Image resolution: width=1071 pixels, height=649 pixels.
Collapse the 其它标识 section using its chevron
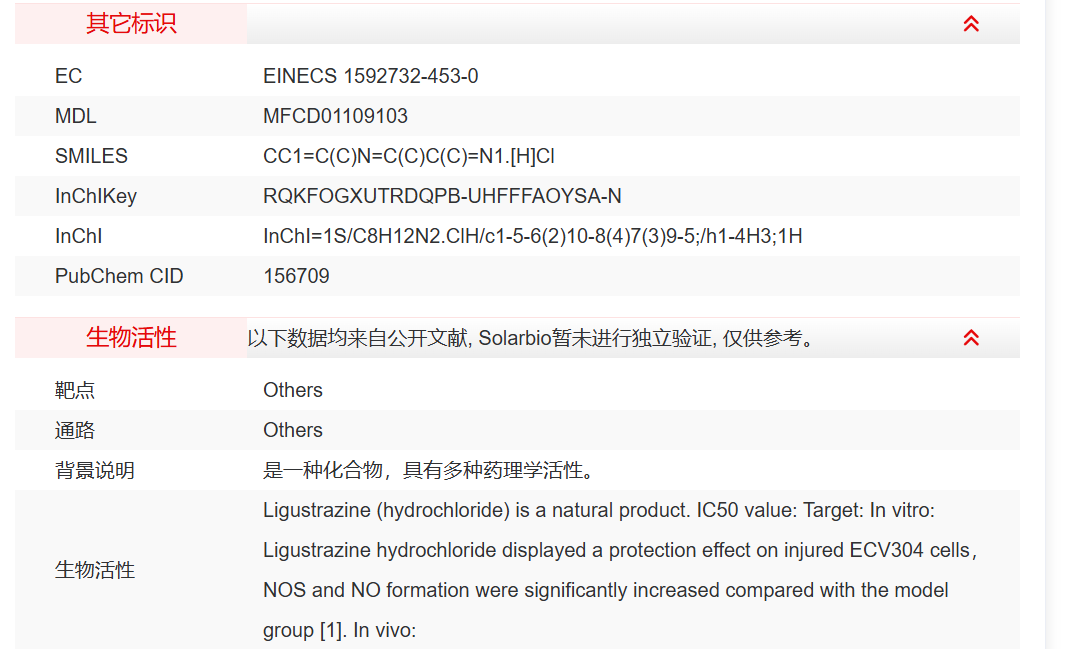(x=971, y=24)
